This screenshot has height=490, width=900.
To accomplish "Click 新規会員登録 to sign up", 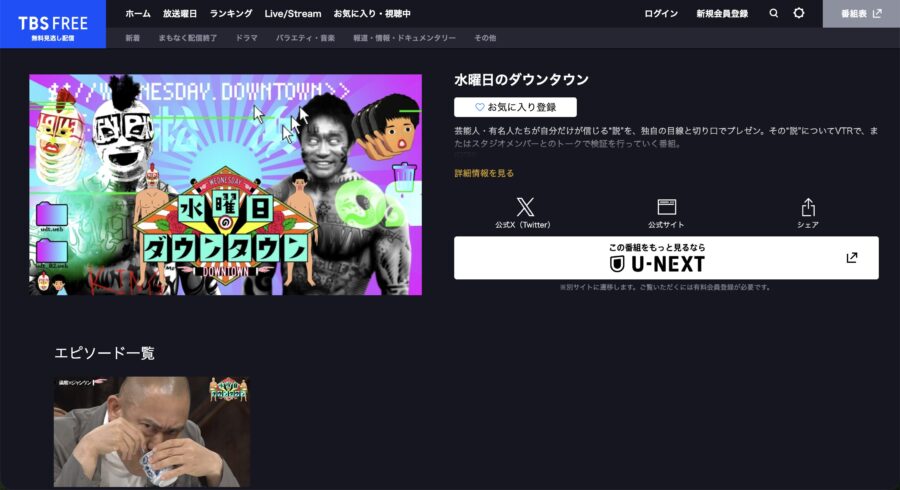I will (721, 14).
